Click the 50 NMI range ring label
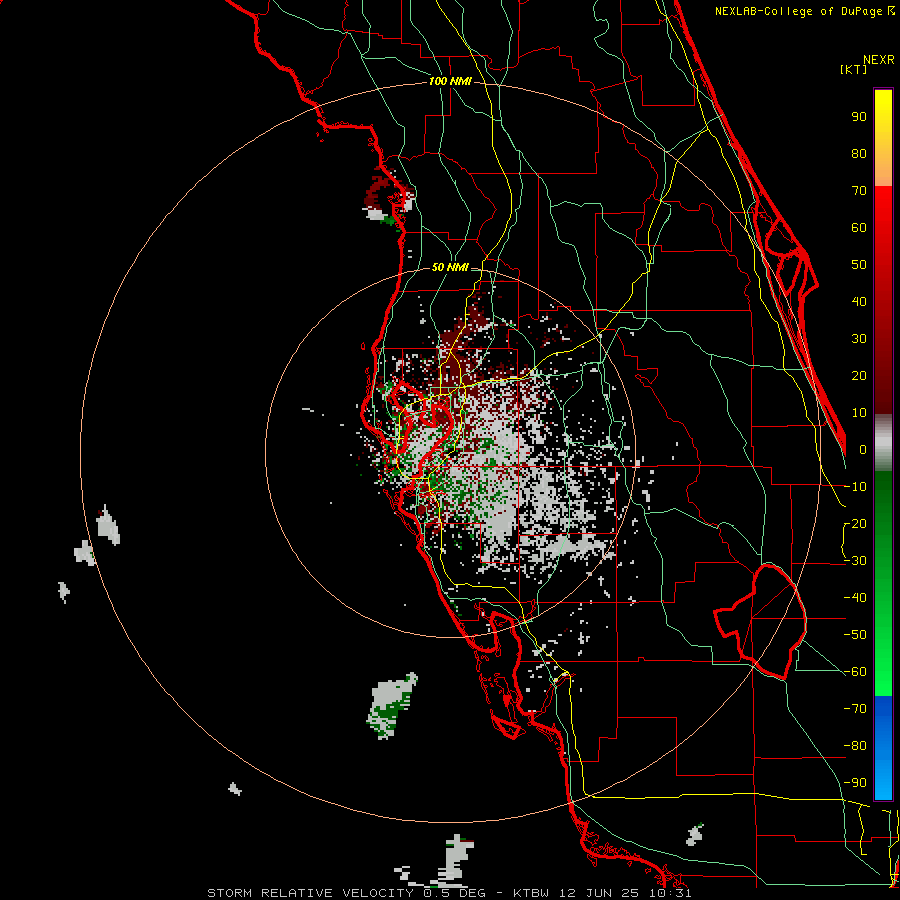This screenshot has height=900, width=900. 450,267
